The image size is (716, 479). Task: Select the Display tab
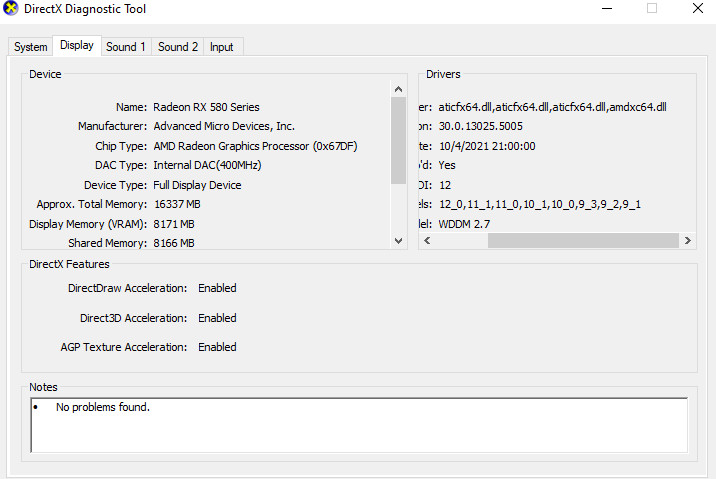tap(77, 45)
